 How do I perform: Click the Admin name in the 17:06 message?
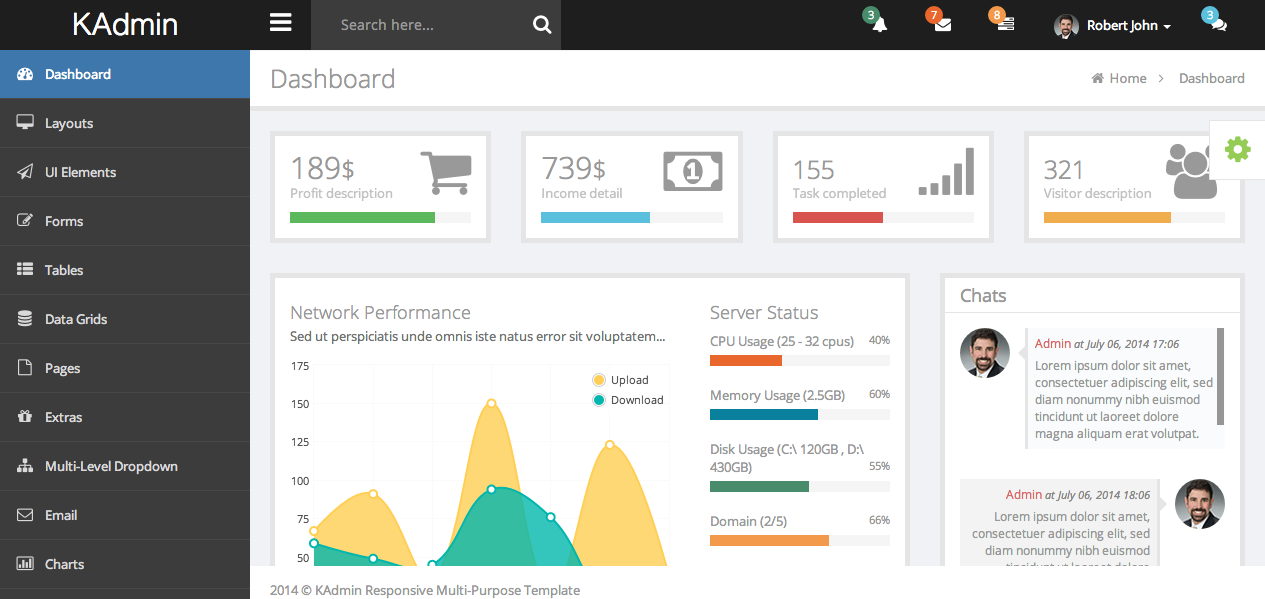(1053, 343)
